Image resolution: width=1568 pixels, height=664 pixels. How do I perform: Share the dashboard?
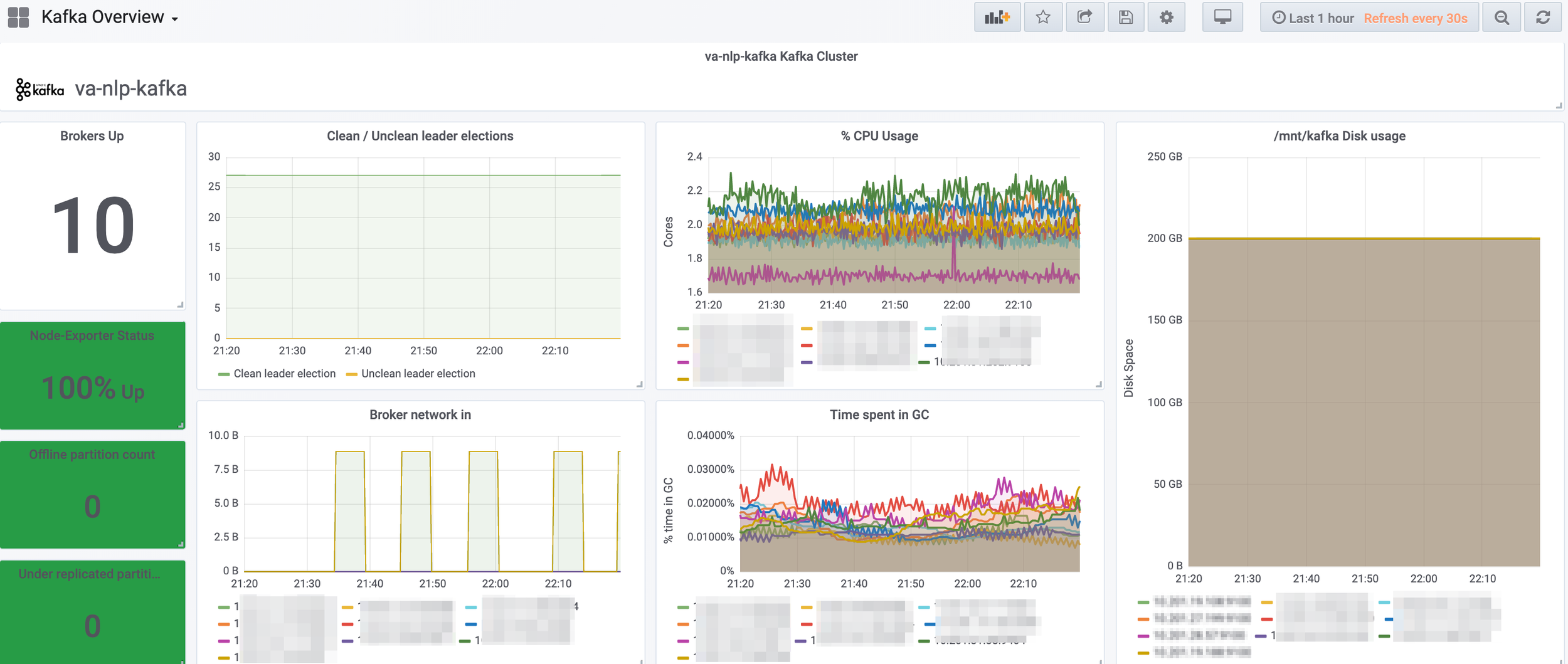pyautogui.click(x=1084, y=18)
